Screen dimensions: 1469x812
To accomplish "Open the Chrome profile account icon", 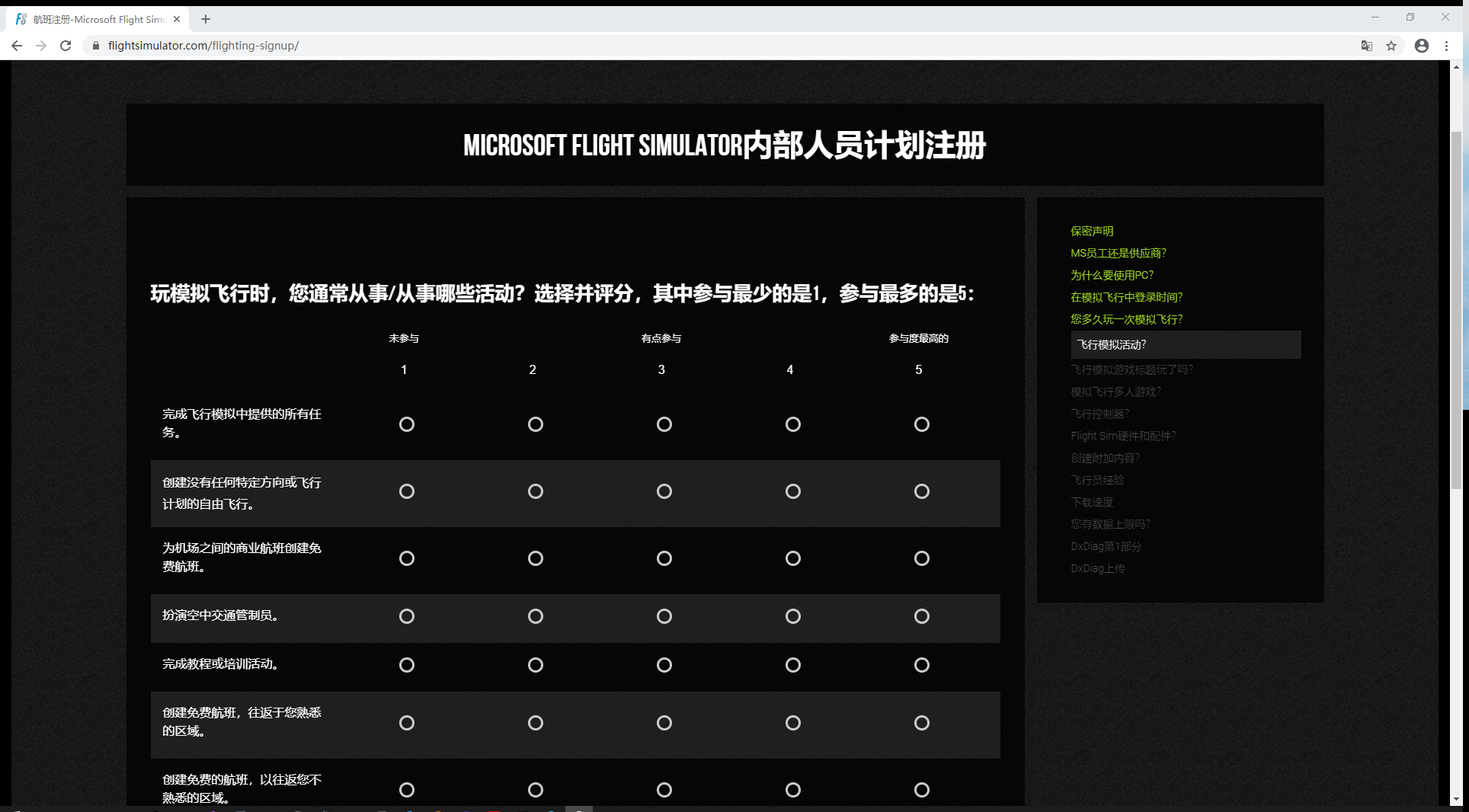I will tap(1422, 46).
